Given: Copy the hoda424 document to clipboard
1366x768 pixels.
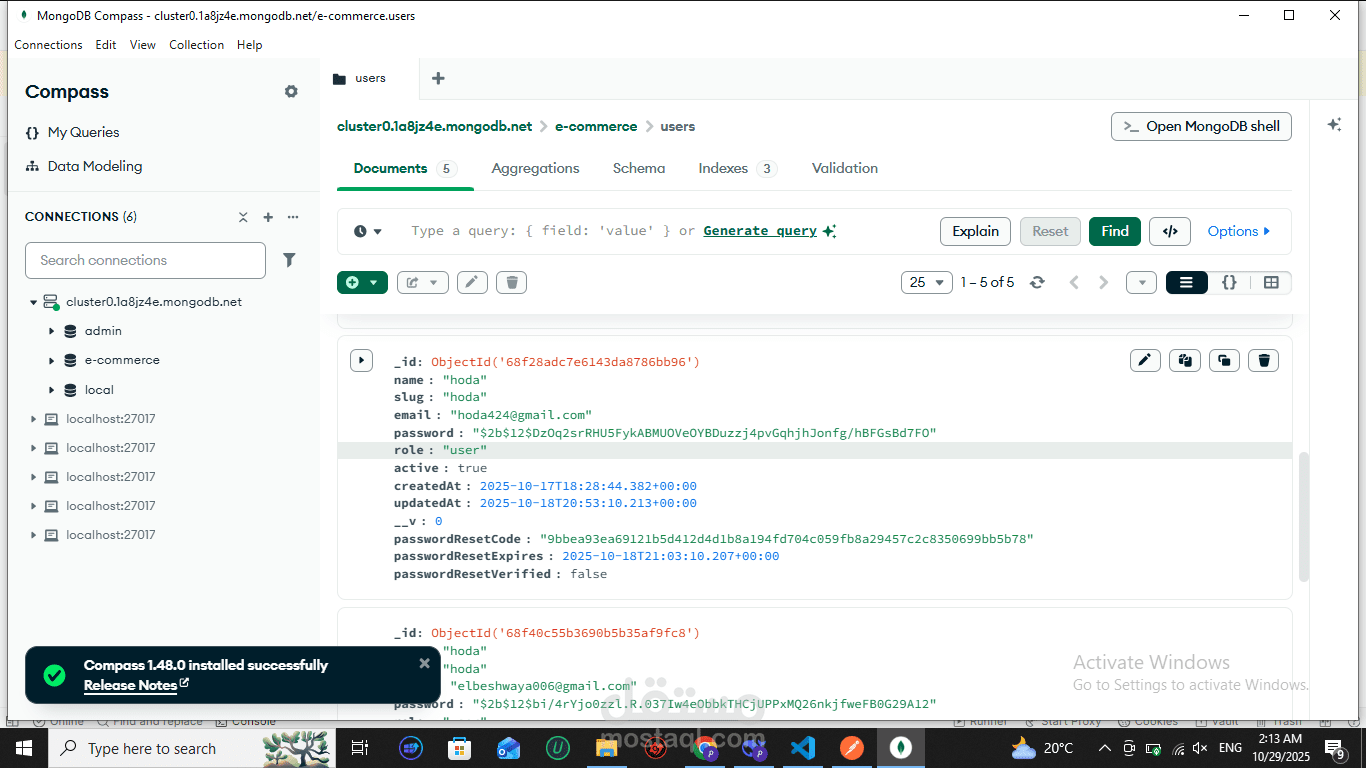Looking at the screenshot, I should click(1185, 360).
